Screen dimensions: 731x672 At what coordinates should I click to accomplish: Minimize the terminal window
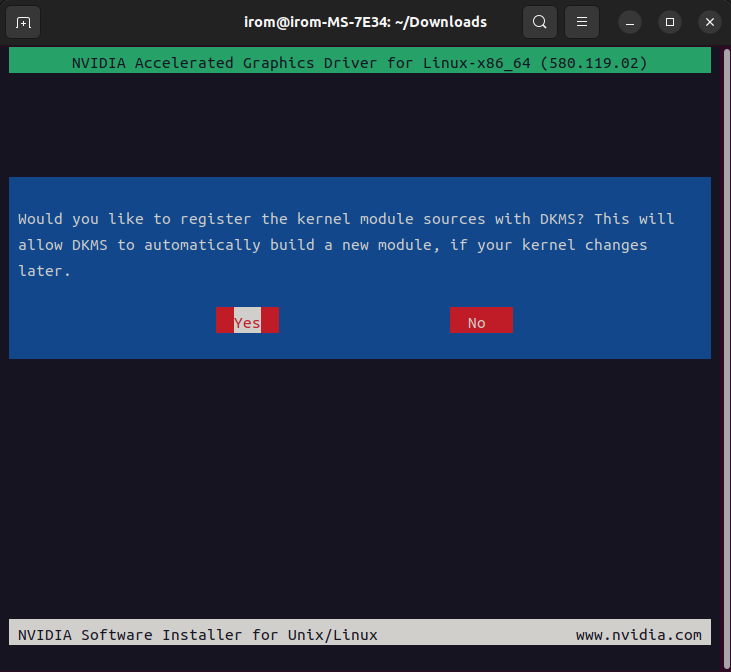point(630,22)
